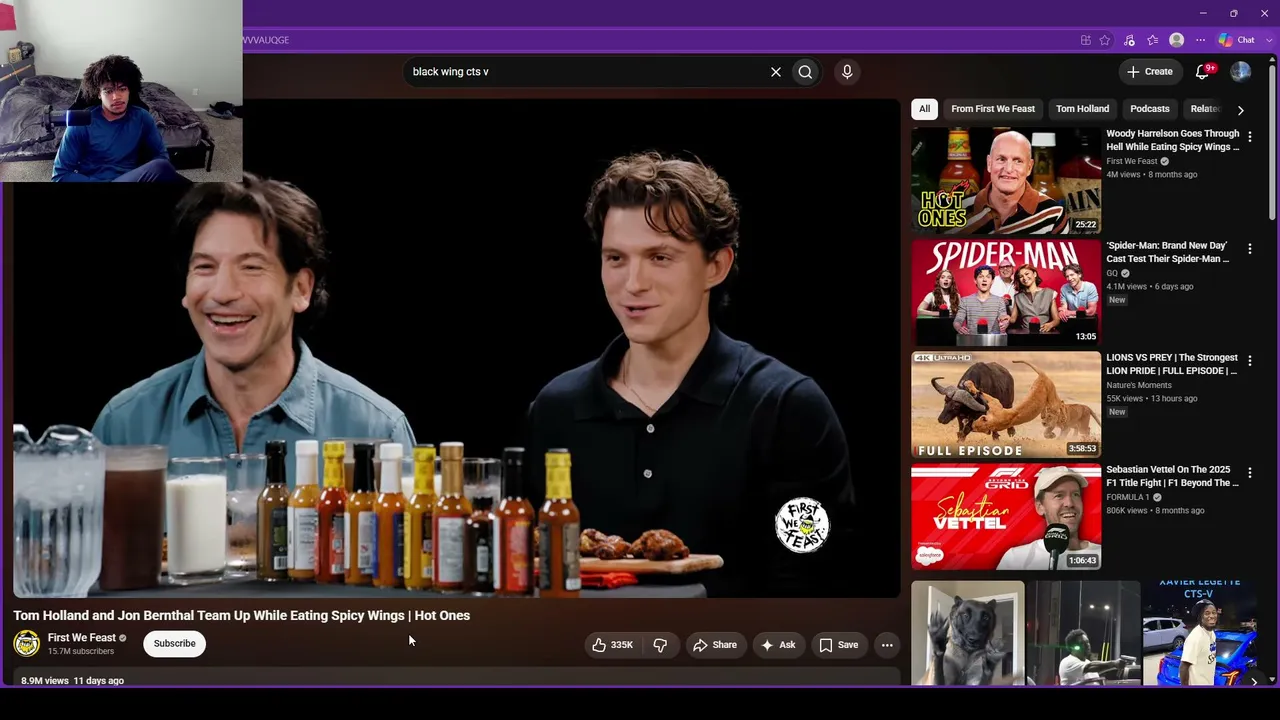Screen dimensions: 1280x720
Task: Open the Sebastian Vettel video thumbnail
Action: pos(1006,516)
